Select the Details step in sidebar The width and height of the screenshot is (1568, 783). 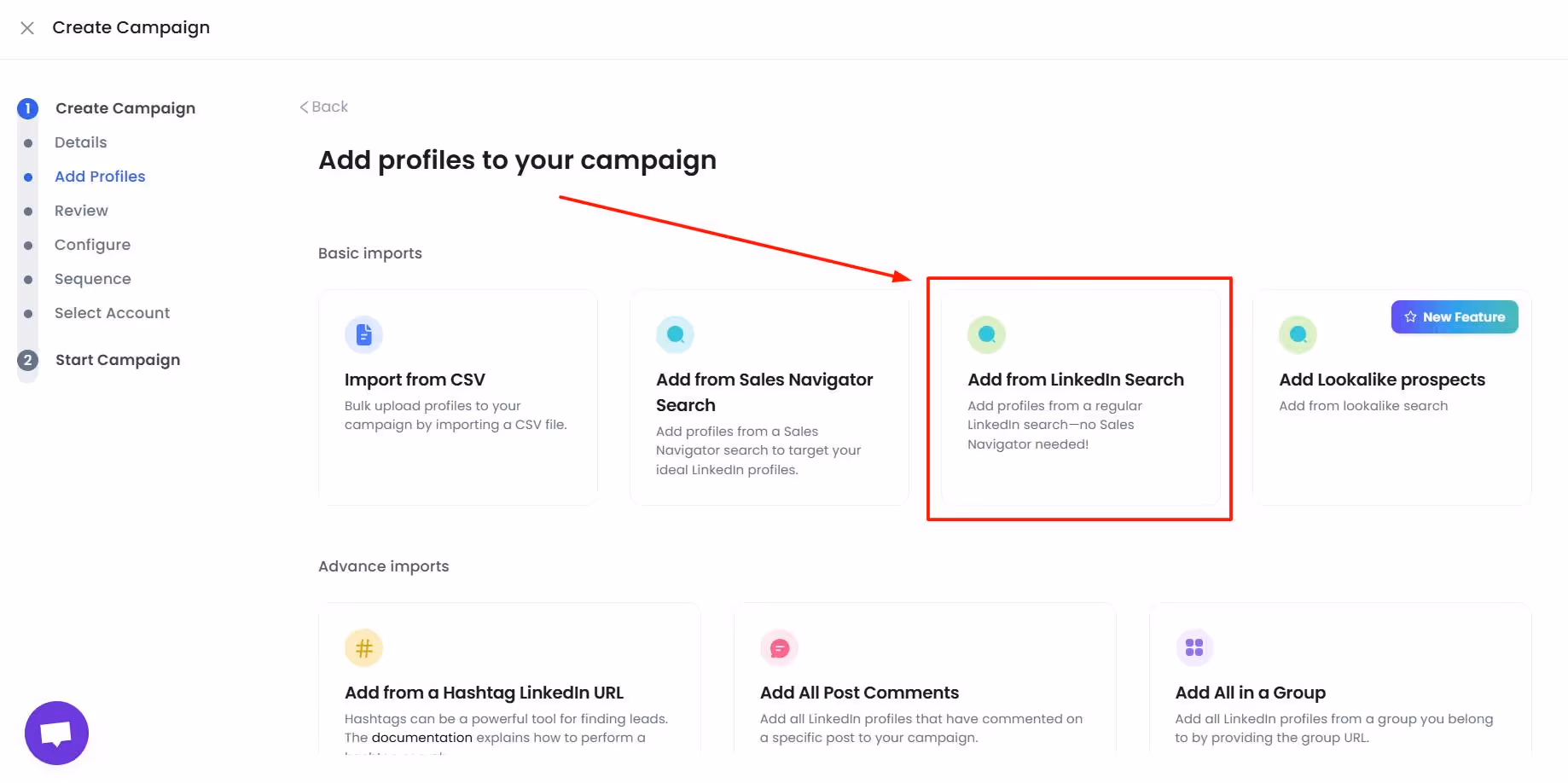click(x=80, y=142)
